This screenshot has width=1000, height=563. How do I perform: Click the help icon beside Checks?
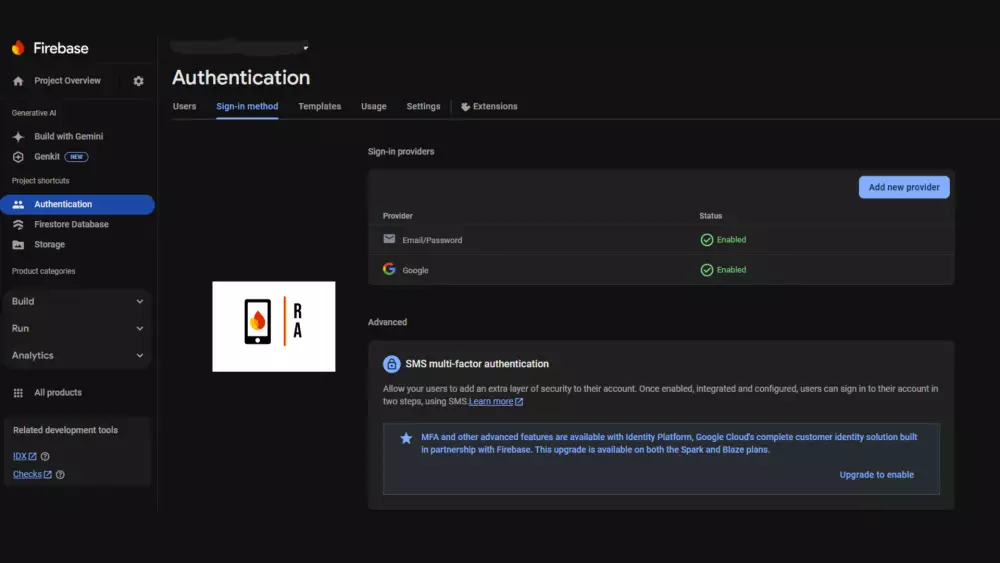[60, 474]
